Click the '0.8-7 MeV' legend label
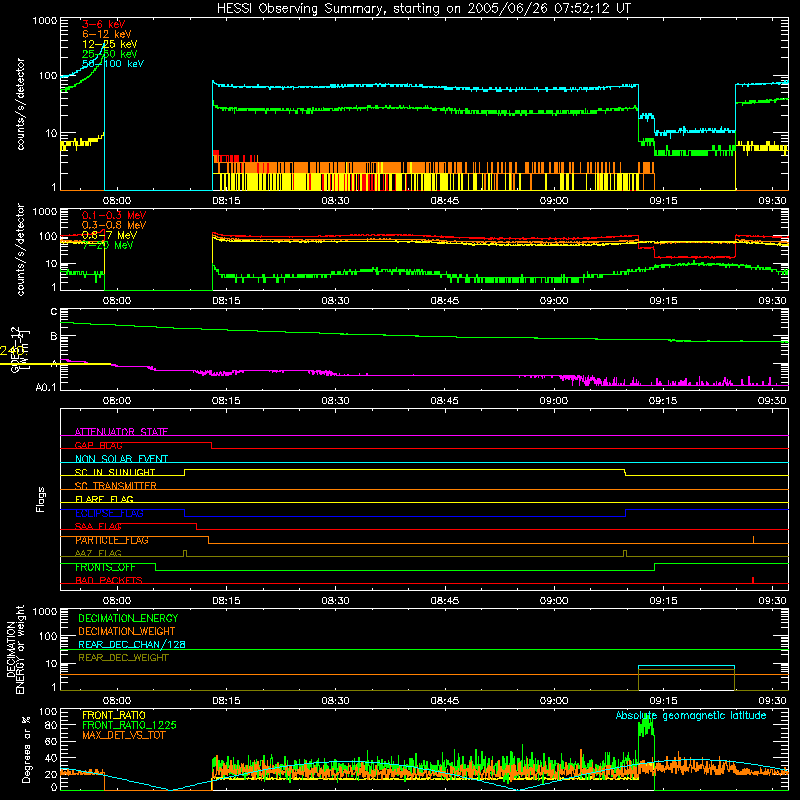 (109, 235)
